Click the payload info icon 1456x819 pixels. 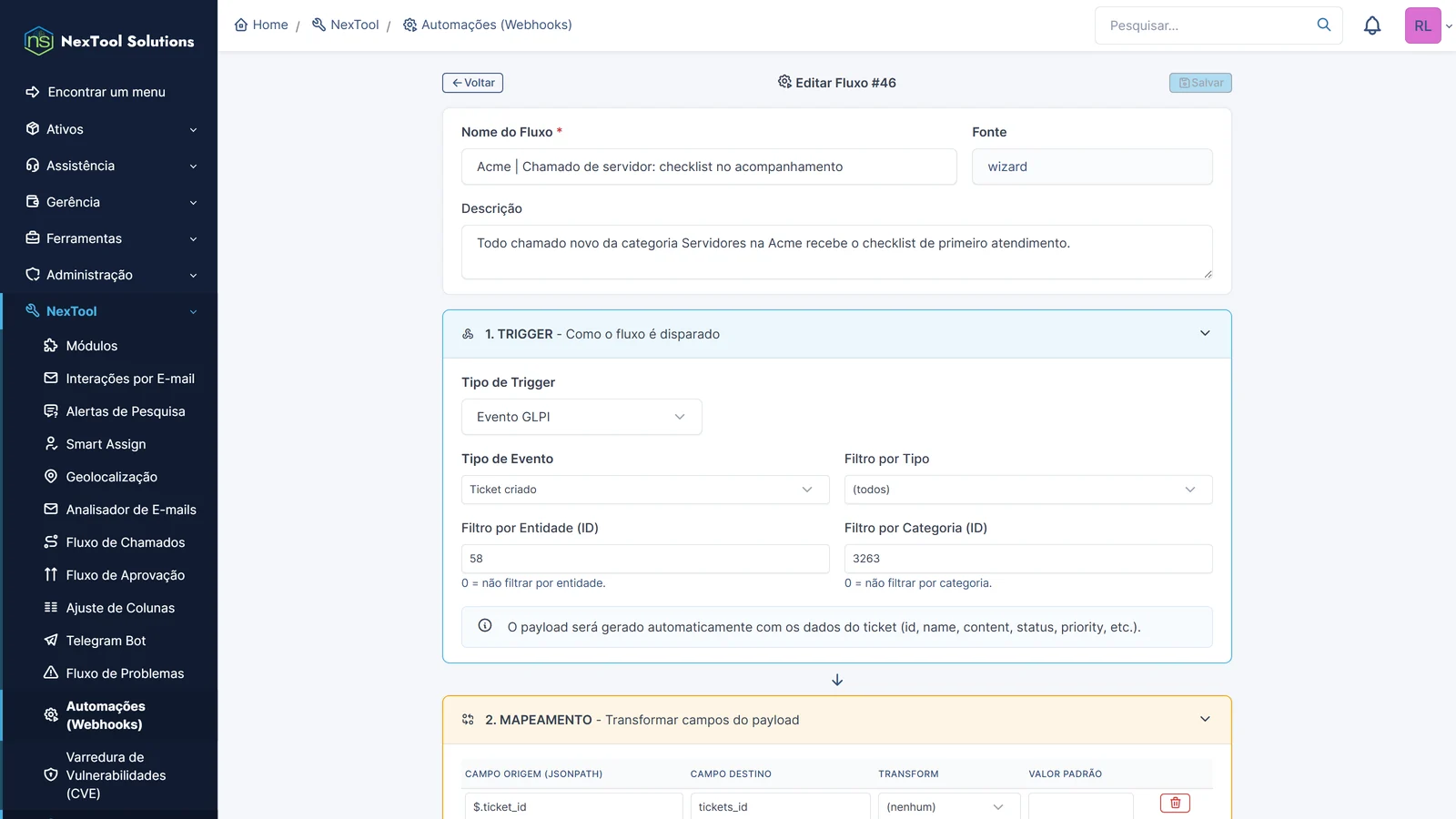tap(485, 626)
